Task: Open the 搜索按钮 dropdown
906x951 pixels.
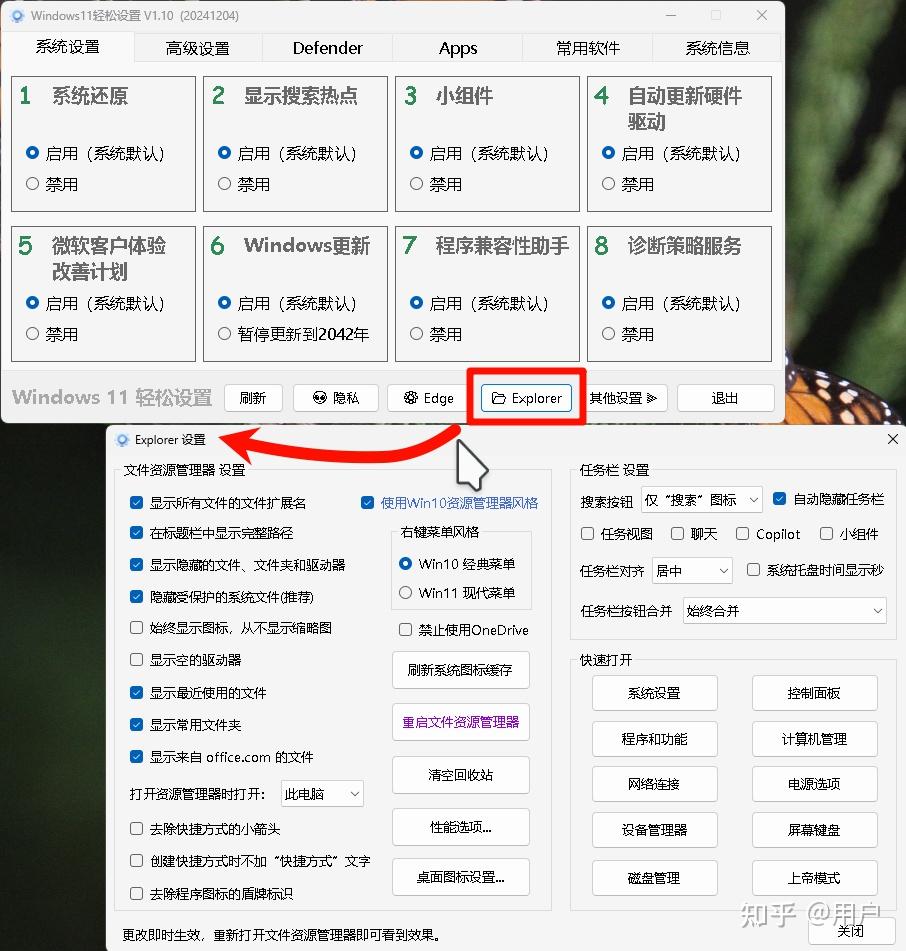Action: click(702, 500)
